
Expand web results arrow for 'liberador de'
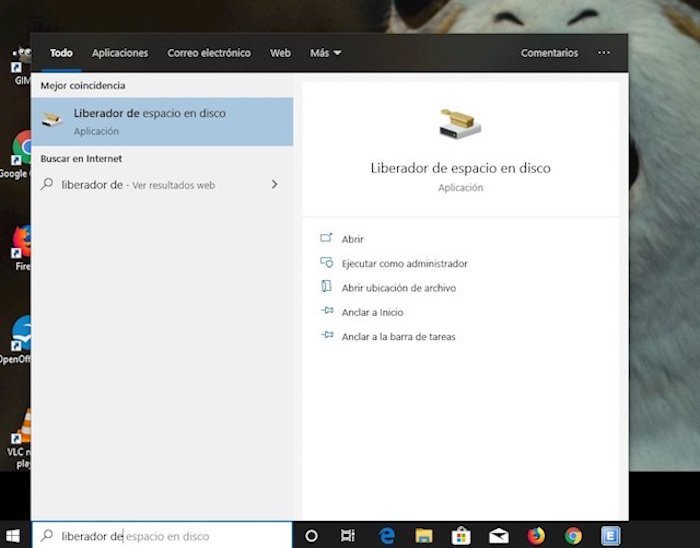(274, 185)
